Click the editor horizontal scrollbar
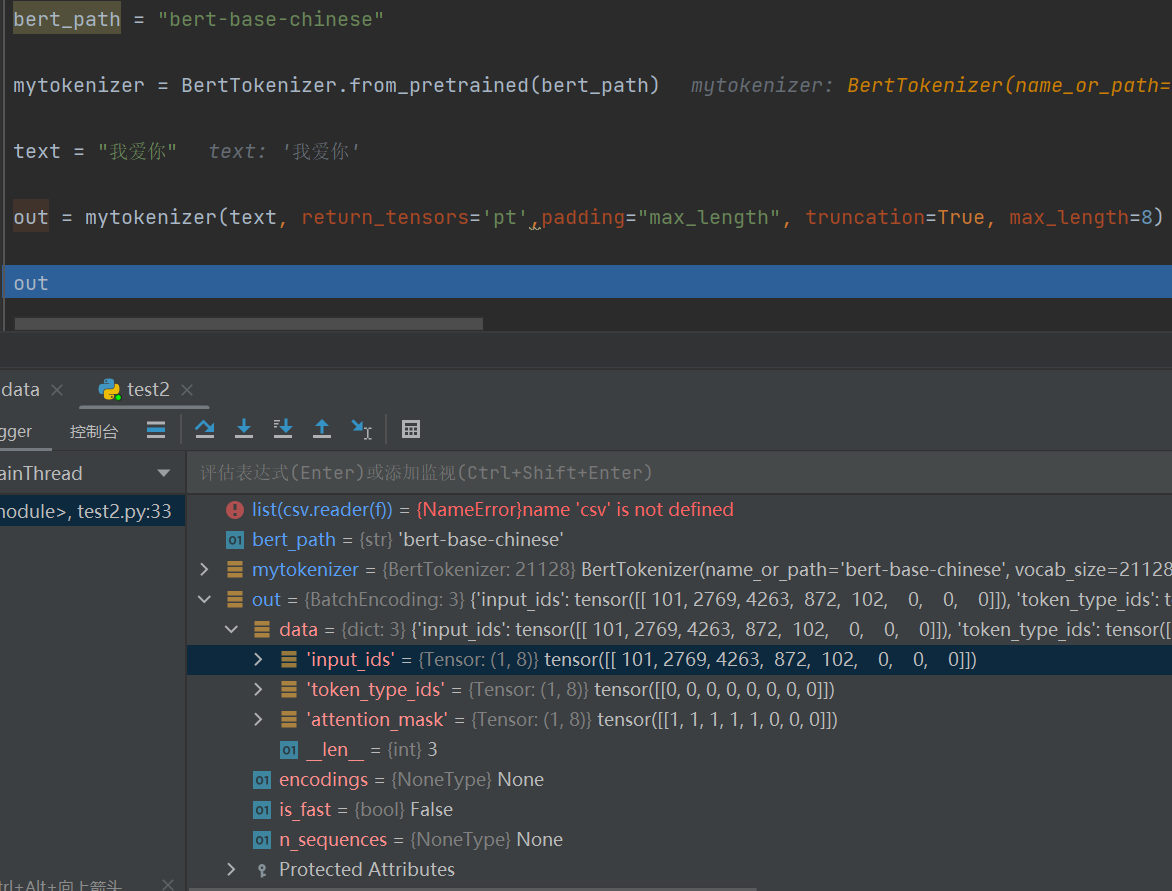The image size is (1172, 891). (249, 324)
